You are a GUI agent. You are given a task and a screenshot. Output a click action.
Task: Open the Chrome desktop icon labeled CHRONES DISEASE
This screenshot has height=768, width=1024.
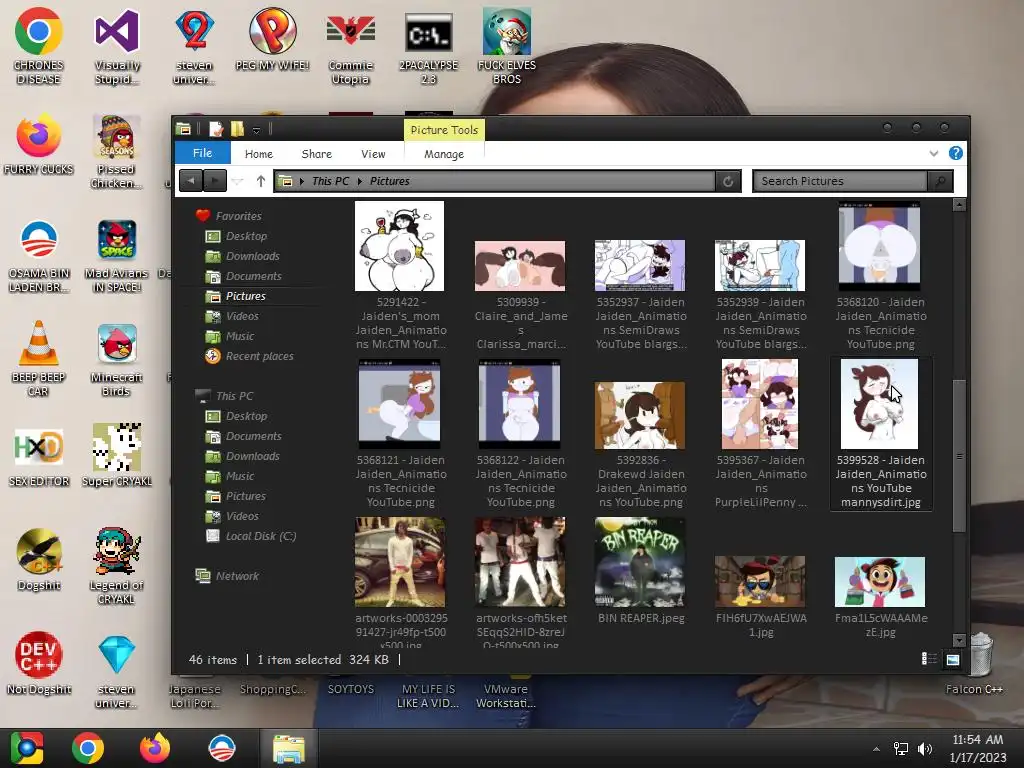pos(39,46)
